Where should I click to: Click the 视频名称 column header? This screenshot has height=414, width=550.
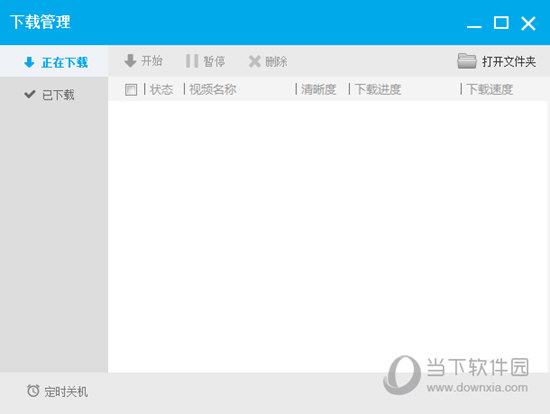click(x=213, y=89)
